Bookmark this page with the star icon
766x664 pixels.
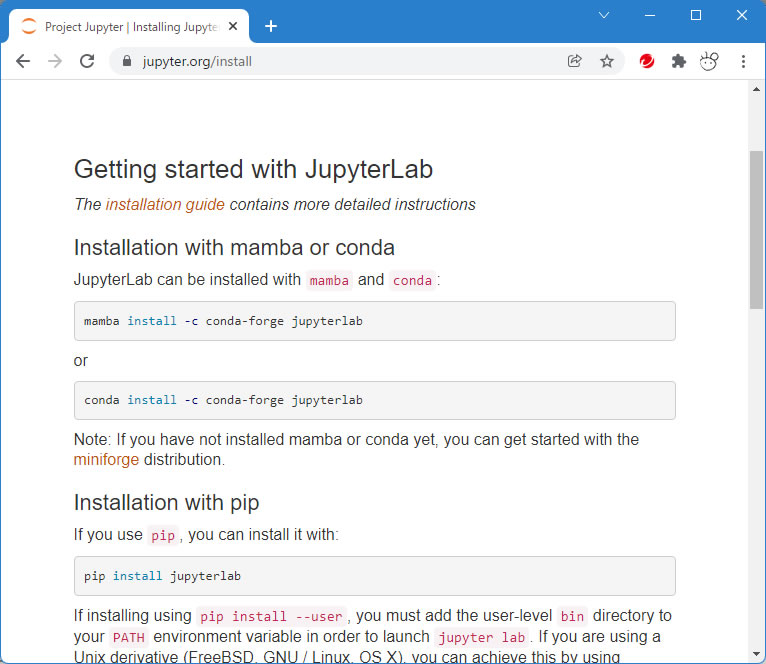(x=606, y=61)
